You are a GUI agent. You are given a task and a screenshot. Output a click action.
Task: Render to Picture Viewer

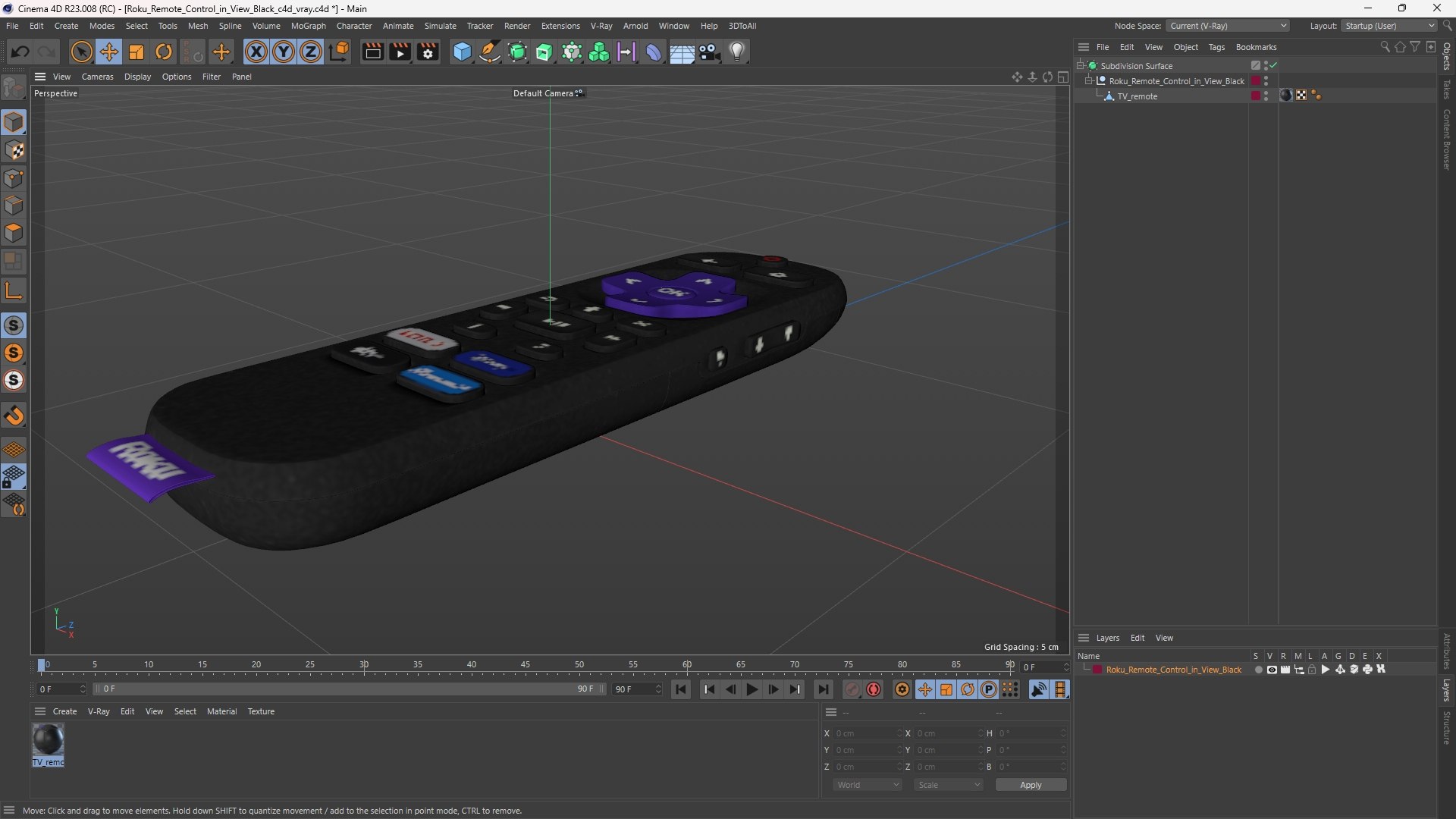tap(400, 52)
